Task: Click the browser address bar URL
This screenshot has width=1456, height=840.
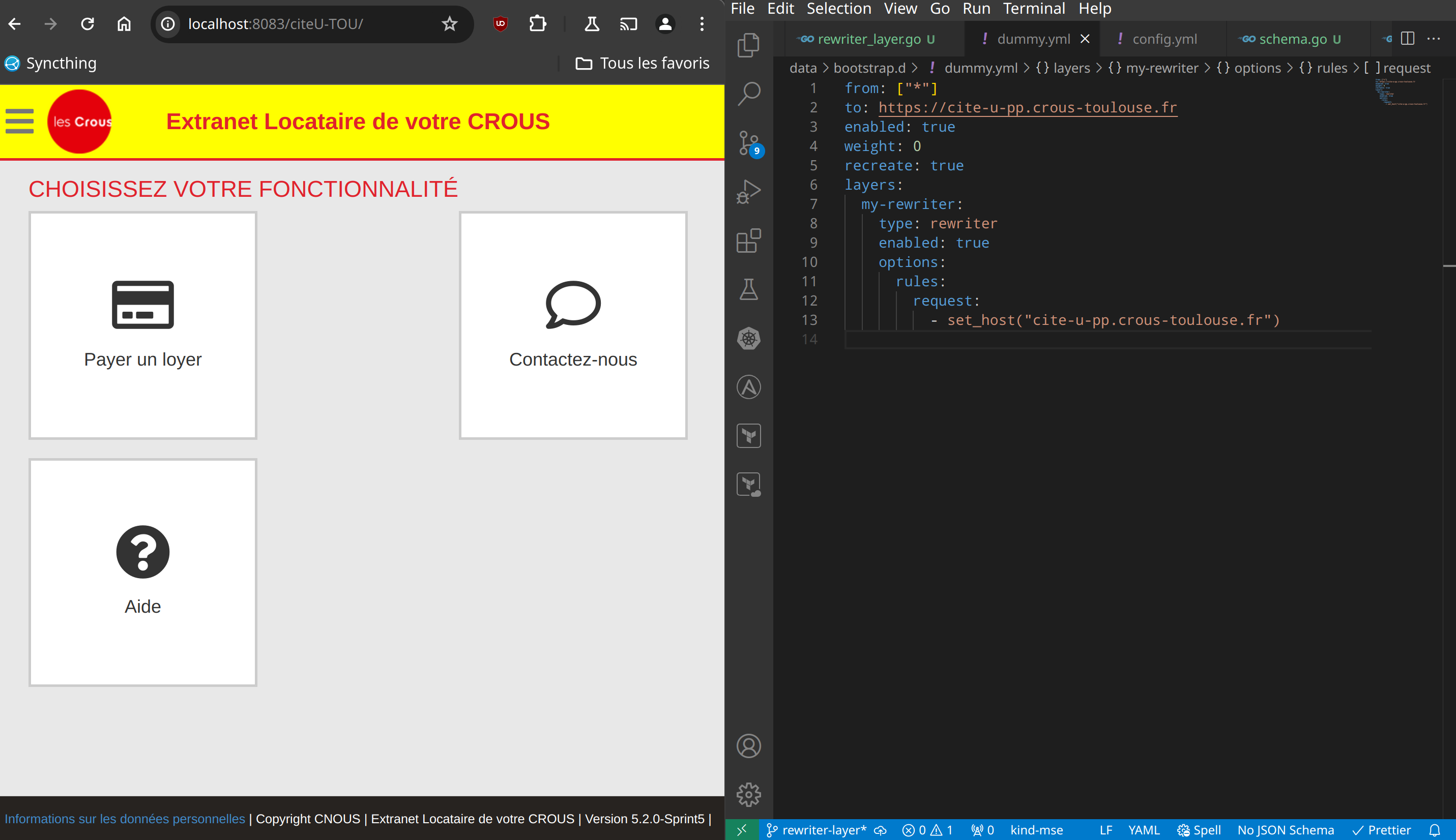Action: pyautogui.click(x=275, y=24)
